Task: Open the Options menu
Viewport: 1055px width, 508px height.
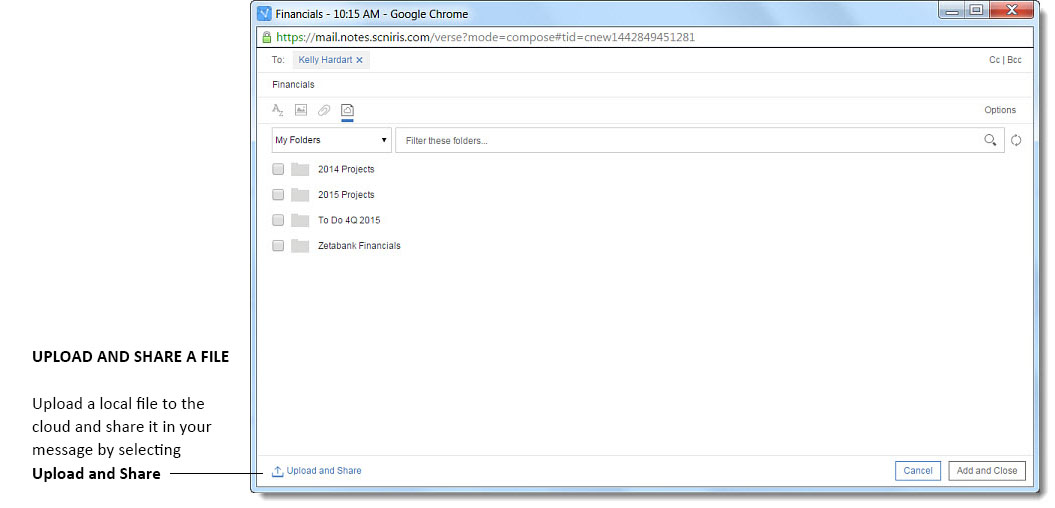Action: [x=1000, y=110]
